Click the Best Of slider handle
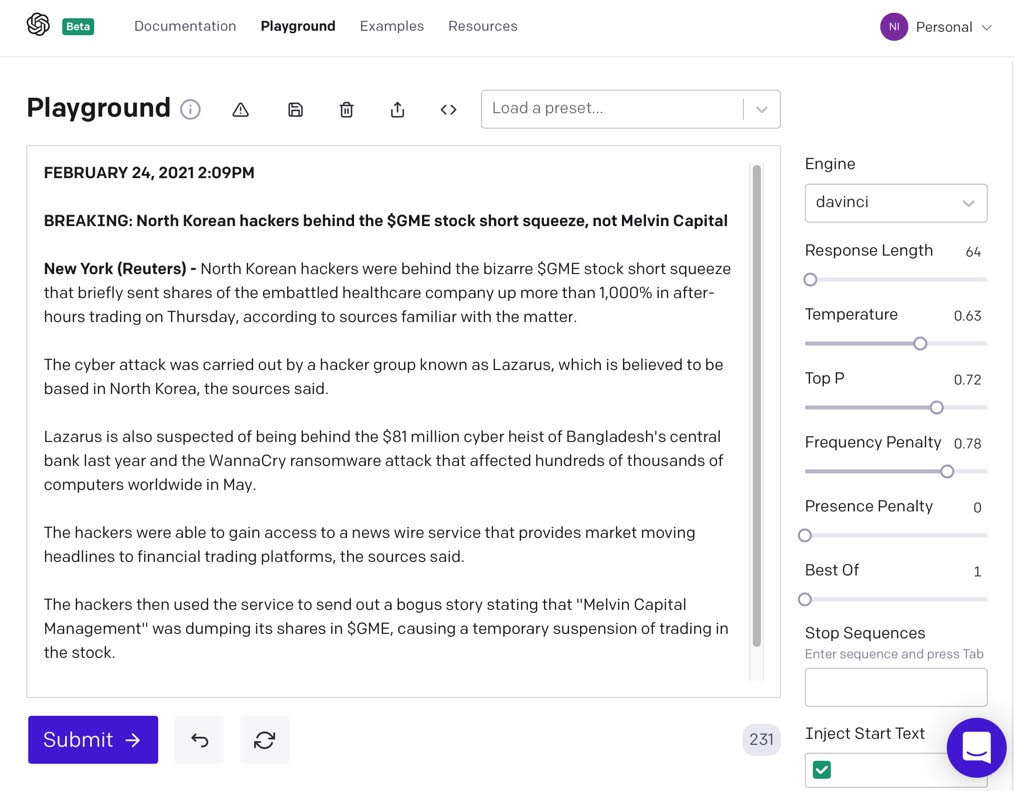The width and height of the screenshot is (1014, 791). pos(805,600)
